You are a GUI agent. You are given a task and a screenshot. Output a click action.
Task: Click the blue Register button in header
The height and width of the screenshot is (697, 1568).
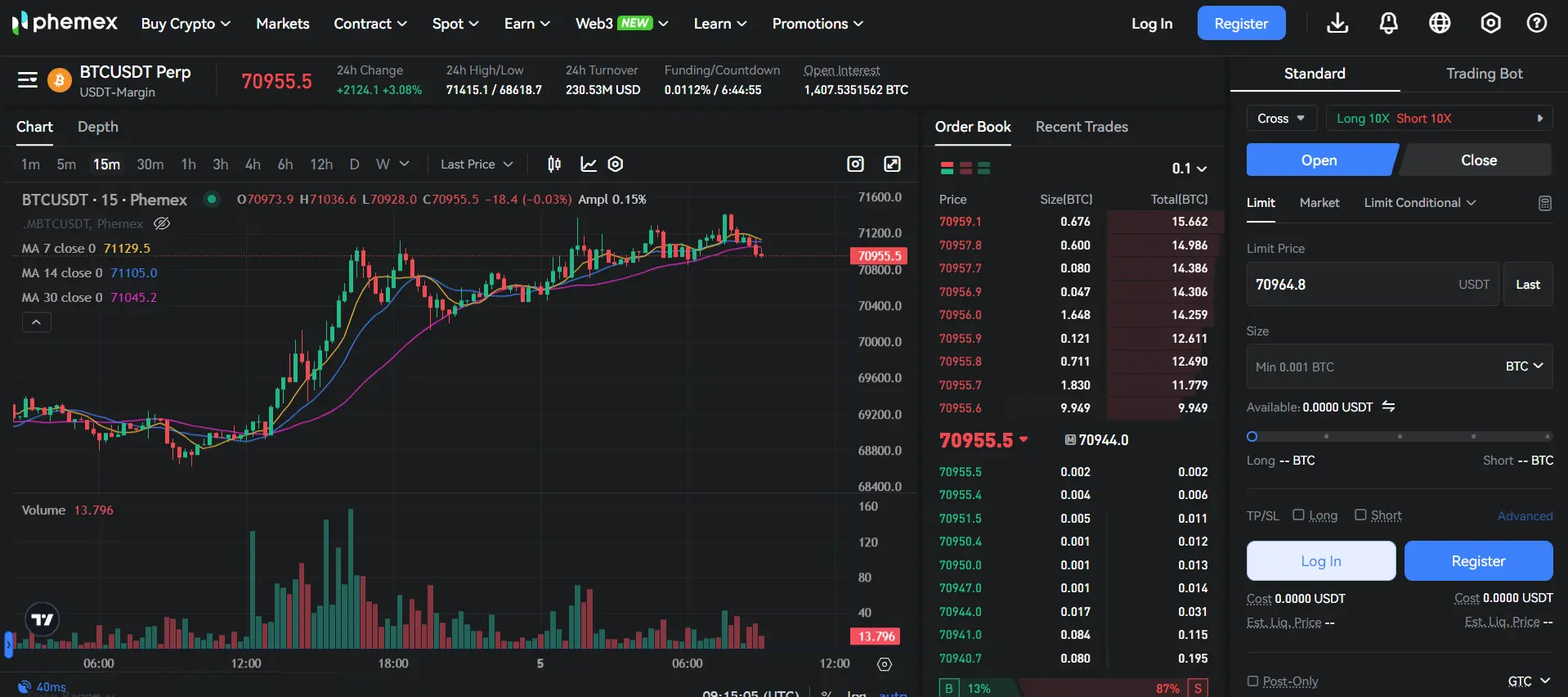pos(1241,24)
